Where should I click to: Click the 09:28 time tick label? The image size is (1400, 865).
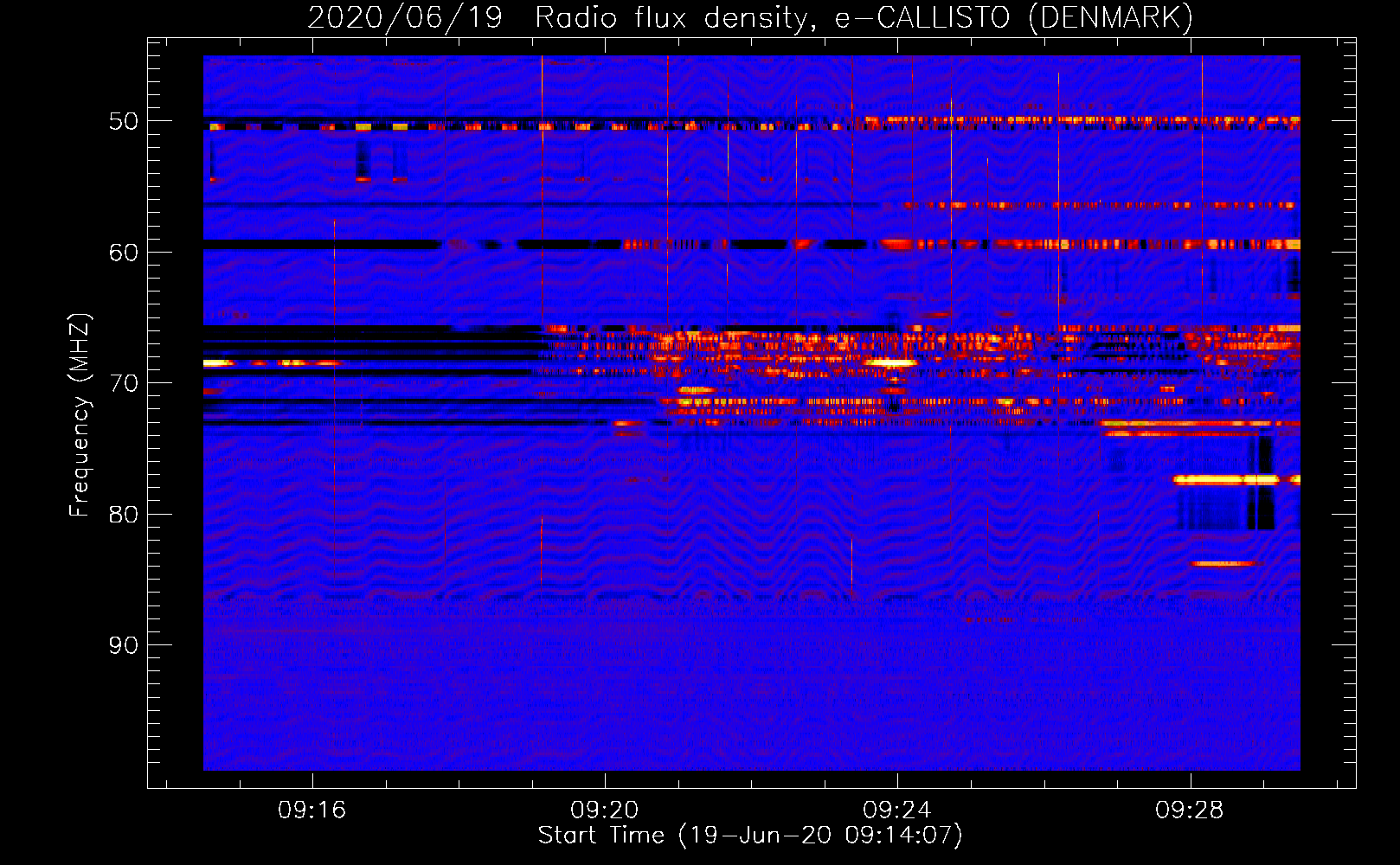click(x=1190, y=811)
